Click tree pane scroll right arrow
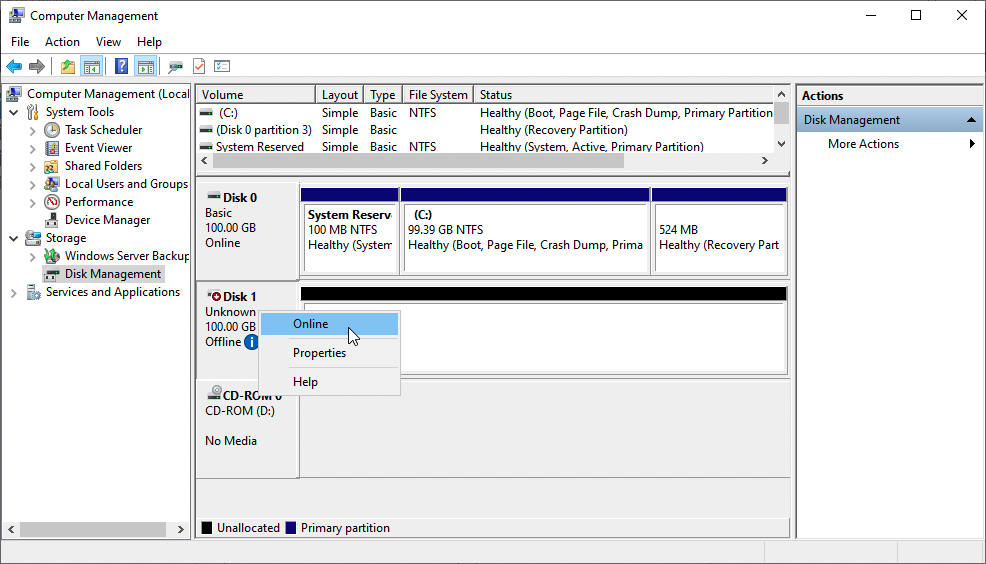 181,529
